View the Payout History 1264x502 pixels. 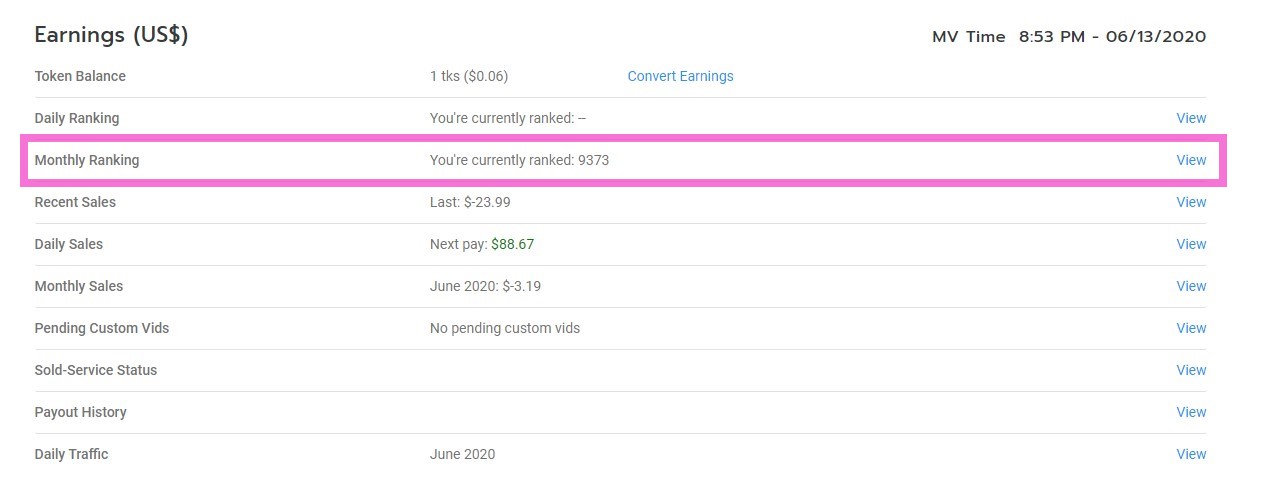1190,412
